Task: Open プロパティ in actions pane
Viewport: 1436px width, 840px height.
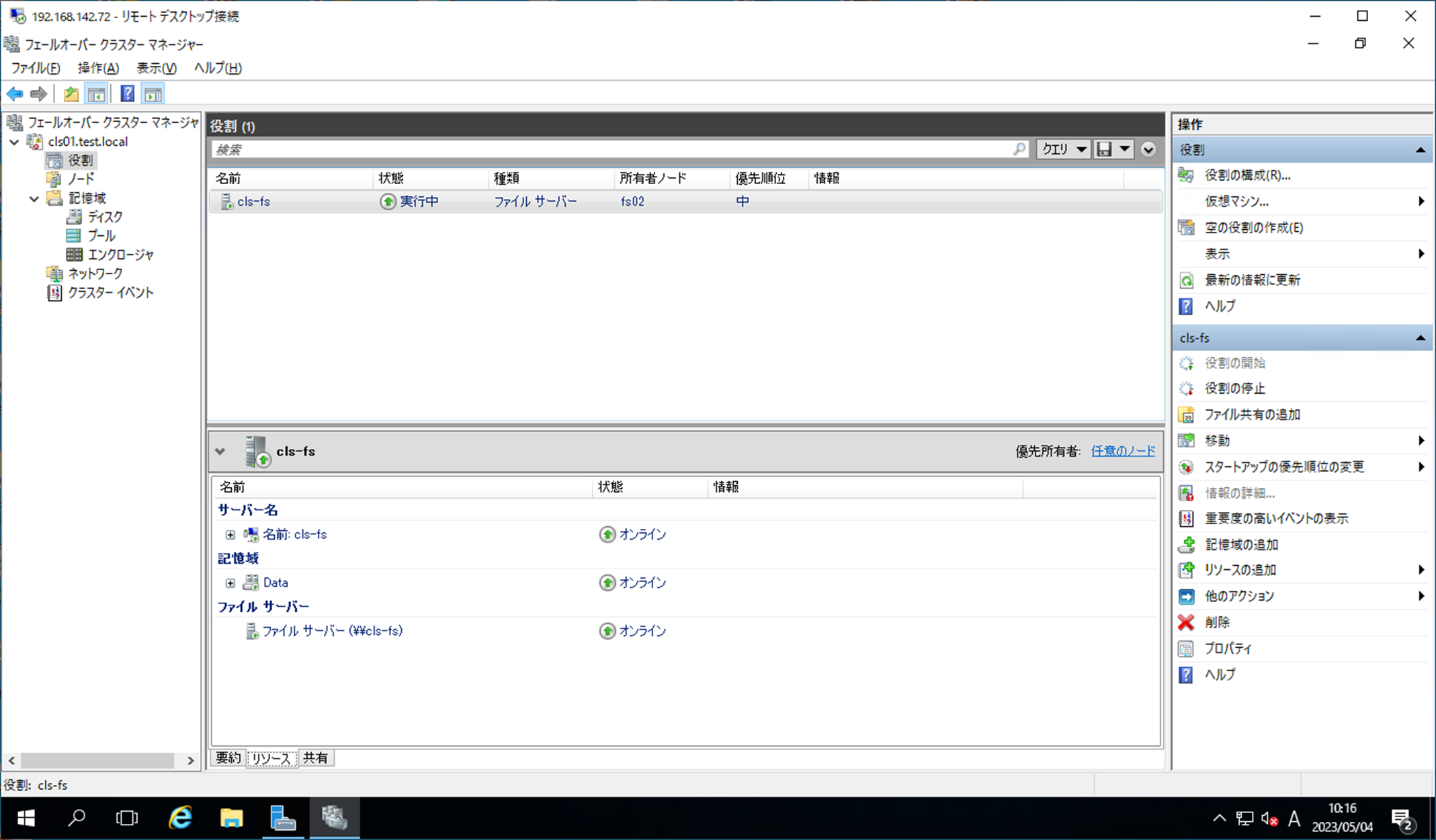Action: 1228,648
